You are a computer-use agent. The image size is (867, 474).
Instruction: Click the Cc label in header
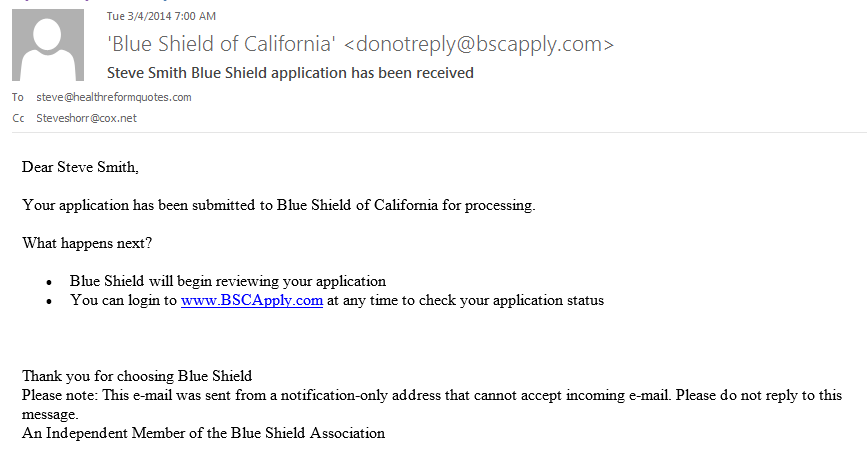click(18, 118)
